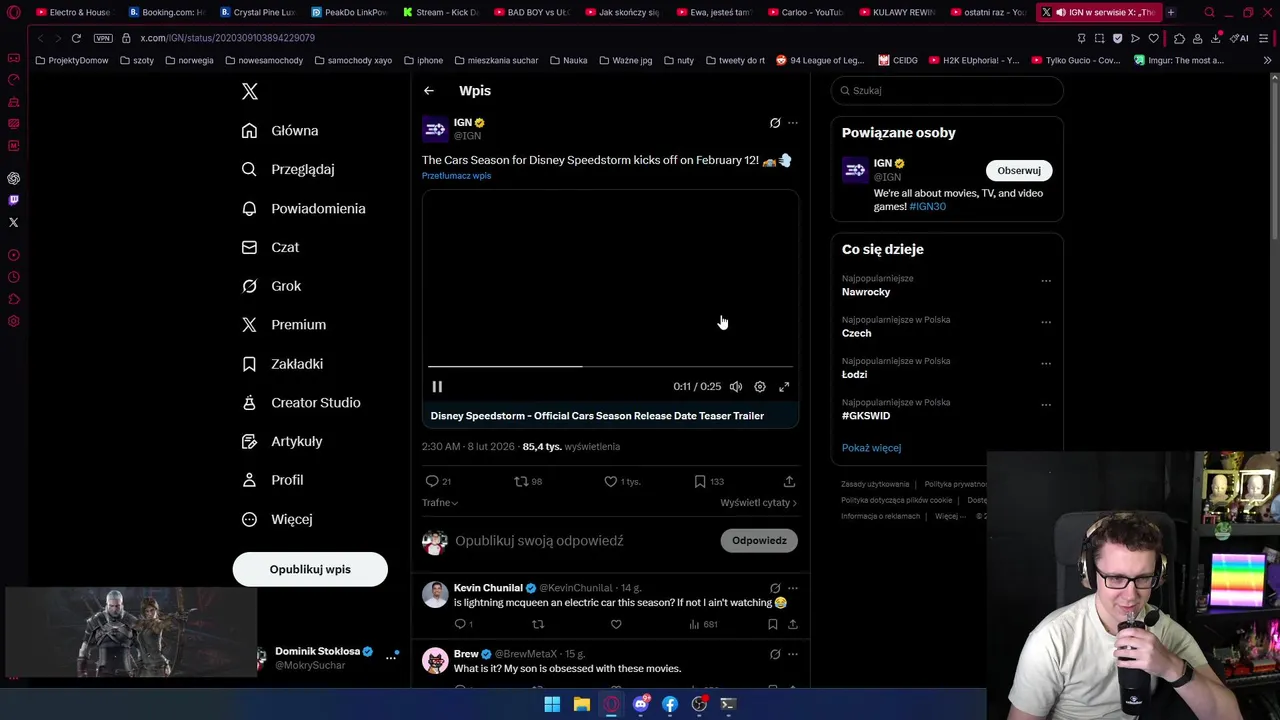Switch to the Stream - Kick tab
1280x720 pixels.
(x=441, y=12)
